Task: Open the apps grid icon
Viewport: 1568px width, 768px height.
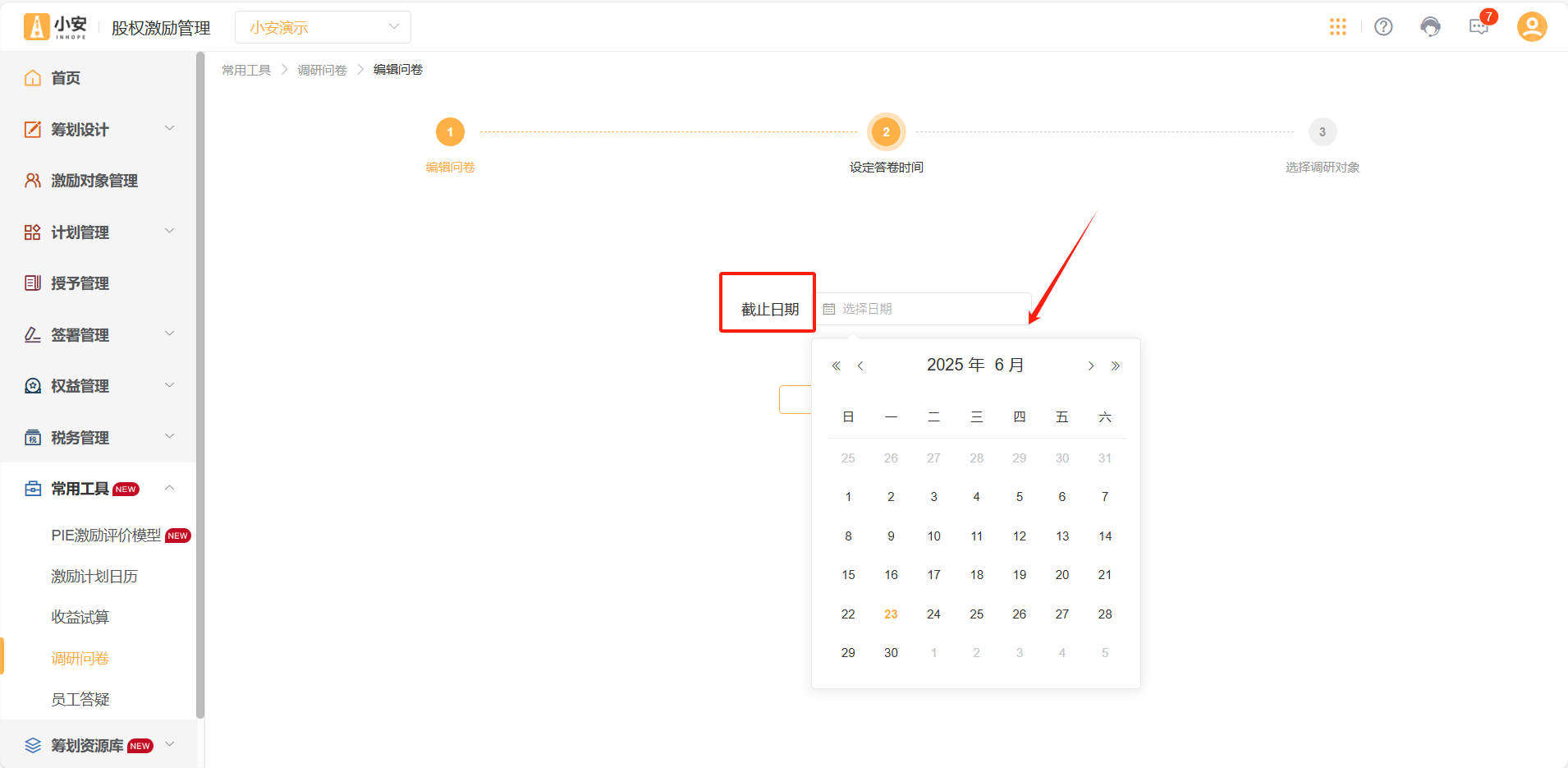Action: (x=1338, y=27)
